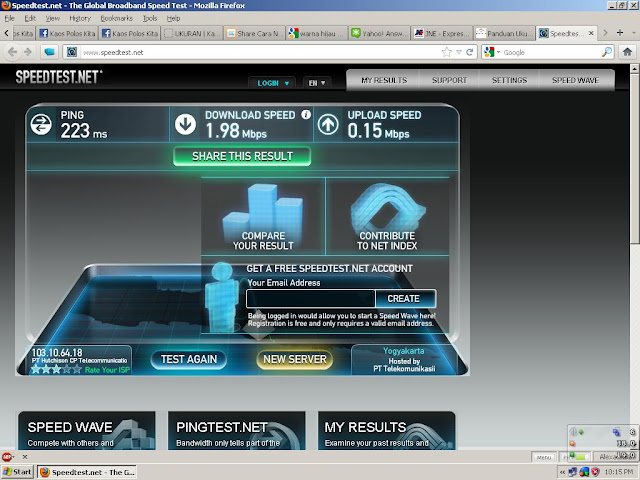
Task: Bookmark this page with the star icon
Action: pos(447,52)
